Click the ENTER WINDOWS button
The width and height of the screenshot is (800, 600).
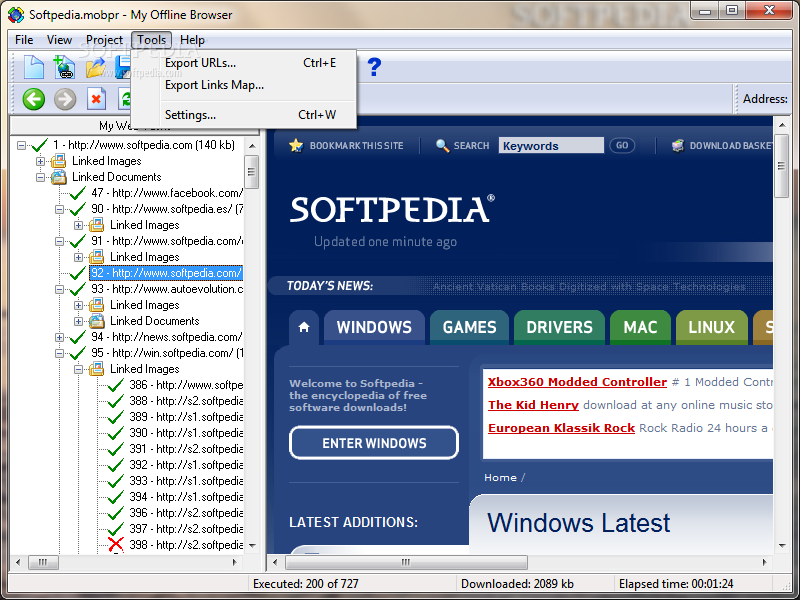374,443
